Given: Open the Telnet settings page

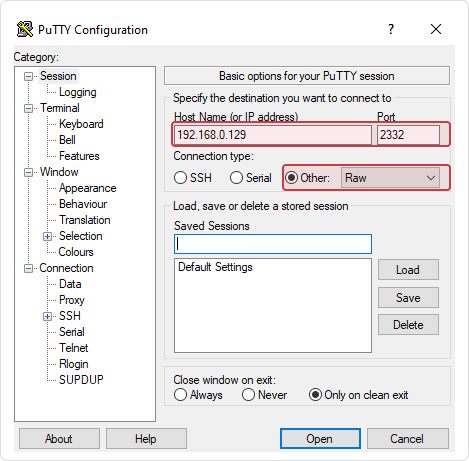Looking at the screenshot, I should pos(74,348).
